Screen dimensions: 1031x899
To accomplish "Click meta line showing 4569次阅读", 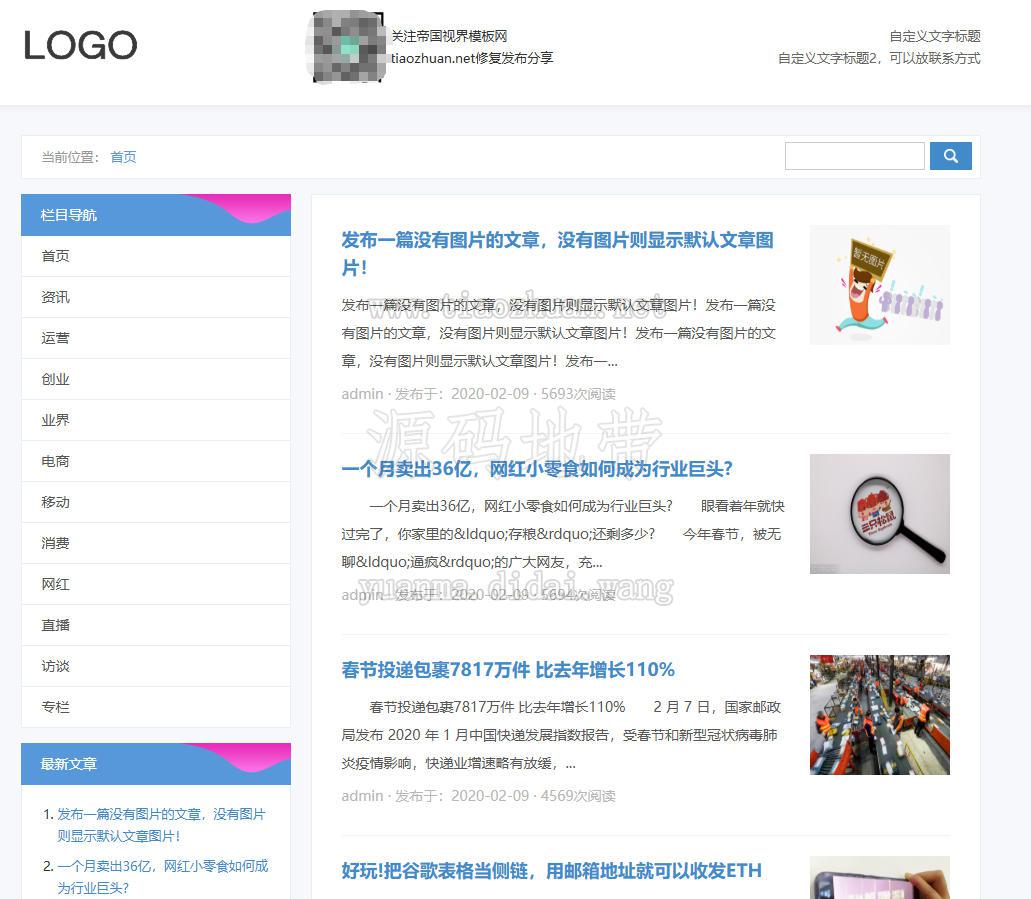I will coord(478,796).
